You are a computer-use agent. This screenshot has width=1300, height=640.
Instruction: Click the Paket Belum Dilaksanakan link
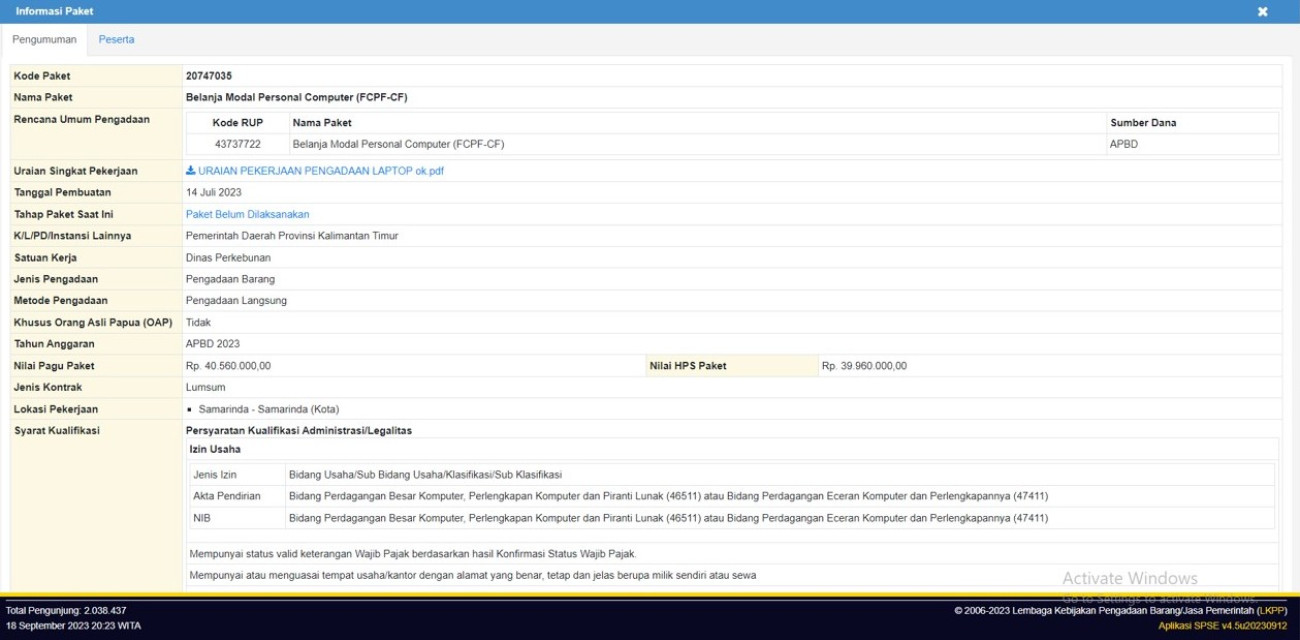[x=246, y=214]
